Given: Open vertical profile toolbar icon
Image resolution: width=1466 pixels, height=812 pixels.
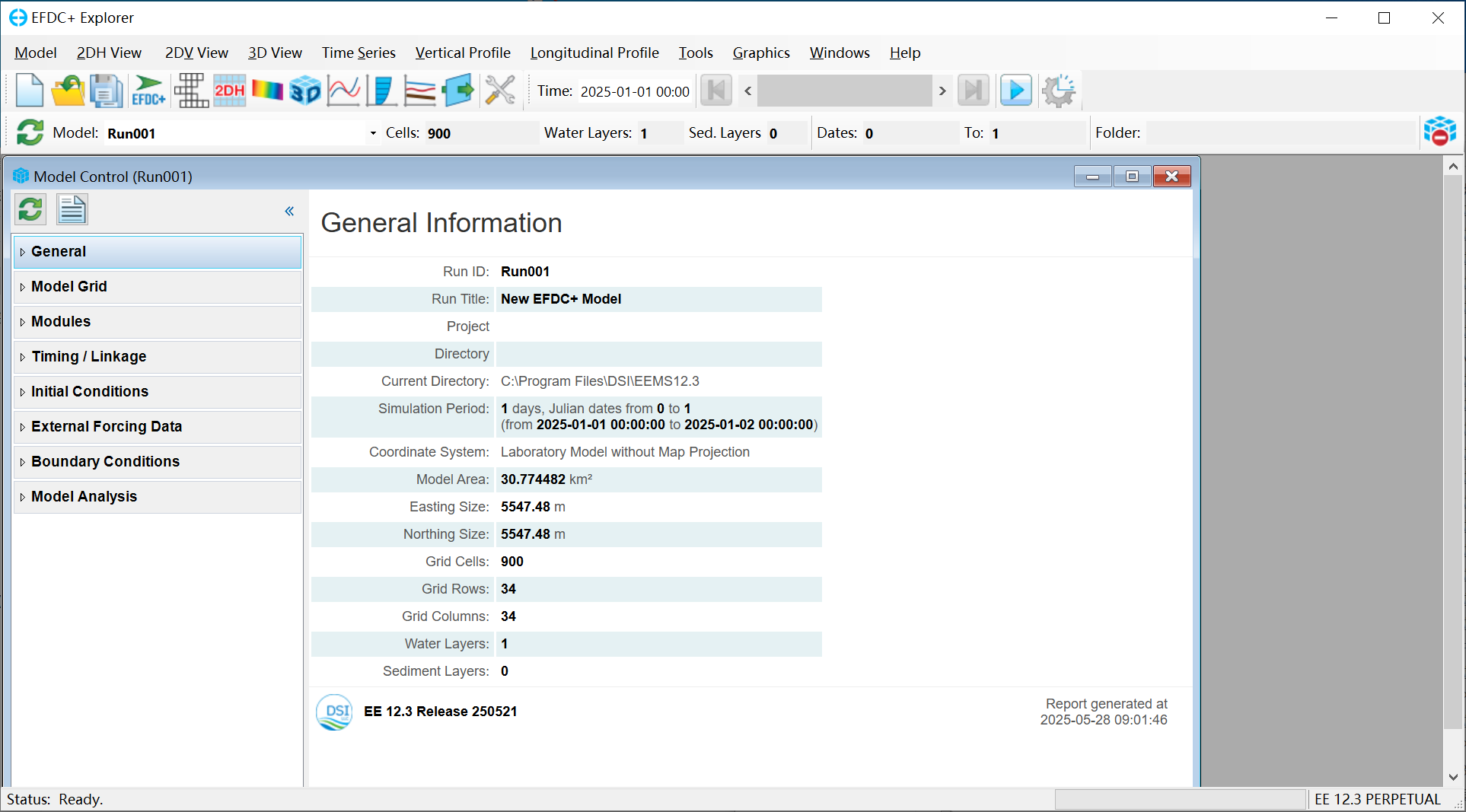Looking at the screenshot, I should (x=381, y=91).
